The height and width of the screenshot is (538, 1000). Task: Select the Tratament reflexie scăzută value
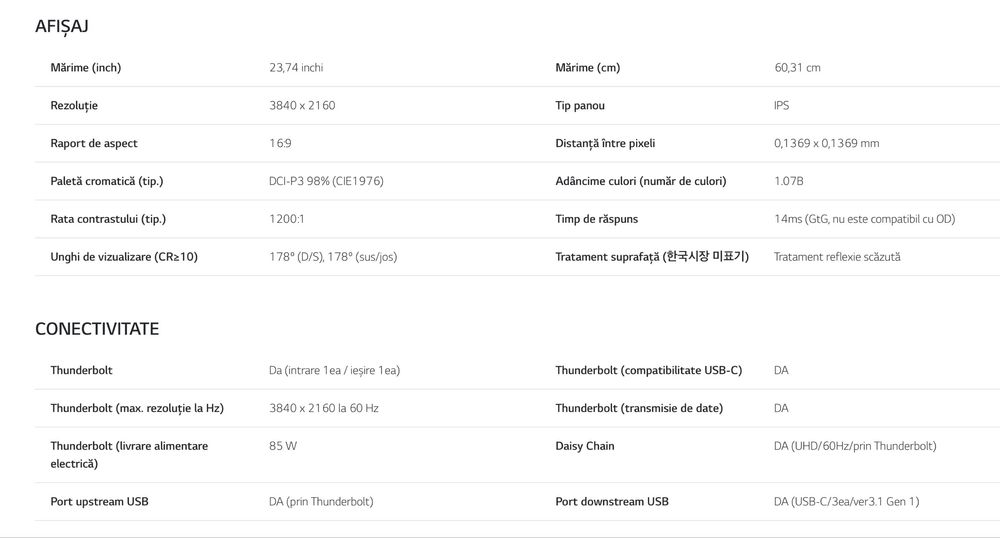837,257
